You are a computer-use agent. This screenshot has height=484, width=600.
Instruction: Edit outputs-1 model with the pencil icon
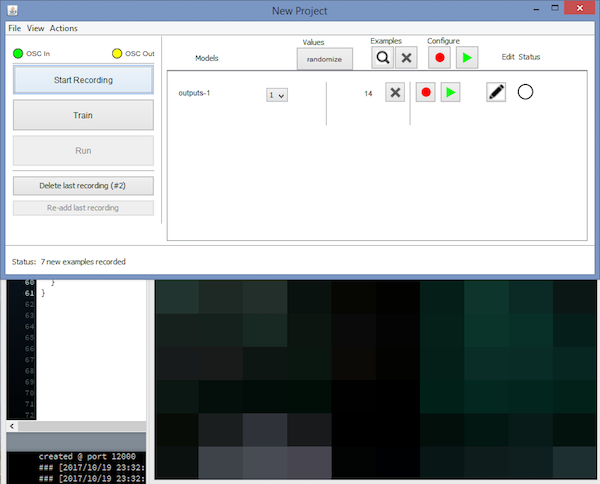tap(496, 92)
